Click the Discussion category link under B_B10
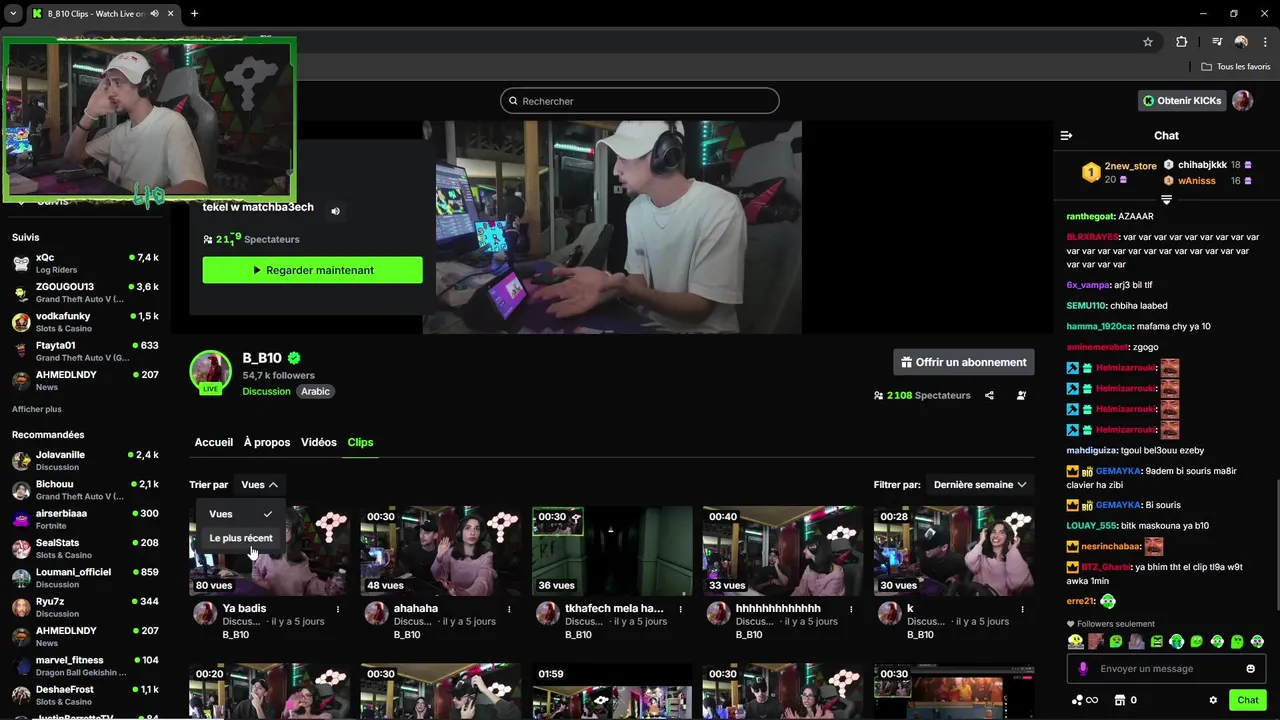This screenshot has height=720, width=1280. [266, 391]
